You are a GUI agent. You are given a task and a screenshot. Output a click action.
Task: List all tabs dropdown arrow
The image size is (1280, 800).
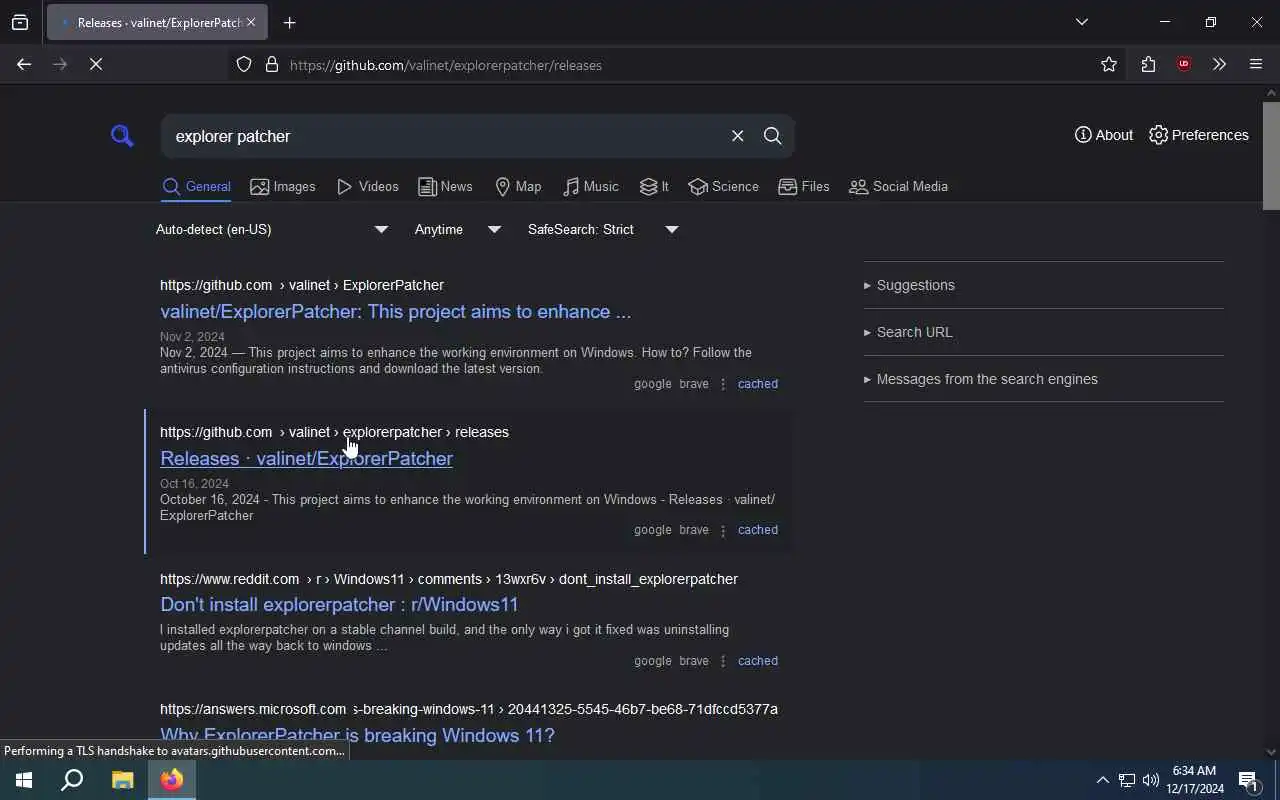click(x=1082, y=22)
